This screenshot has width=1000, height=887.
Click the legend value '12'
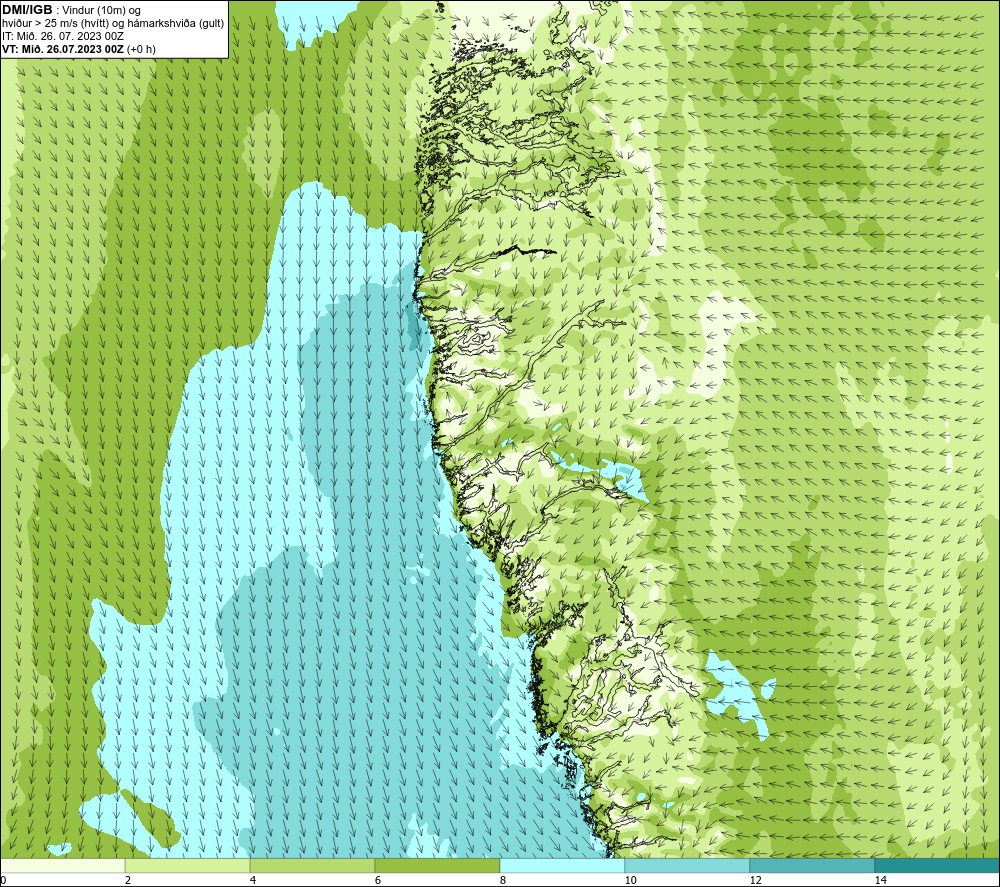click(x=755, y=881)
